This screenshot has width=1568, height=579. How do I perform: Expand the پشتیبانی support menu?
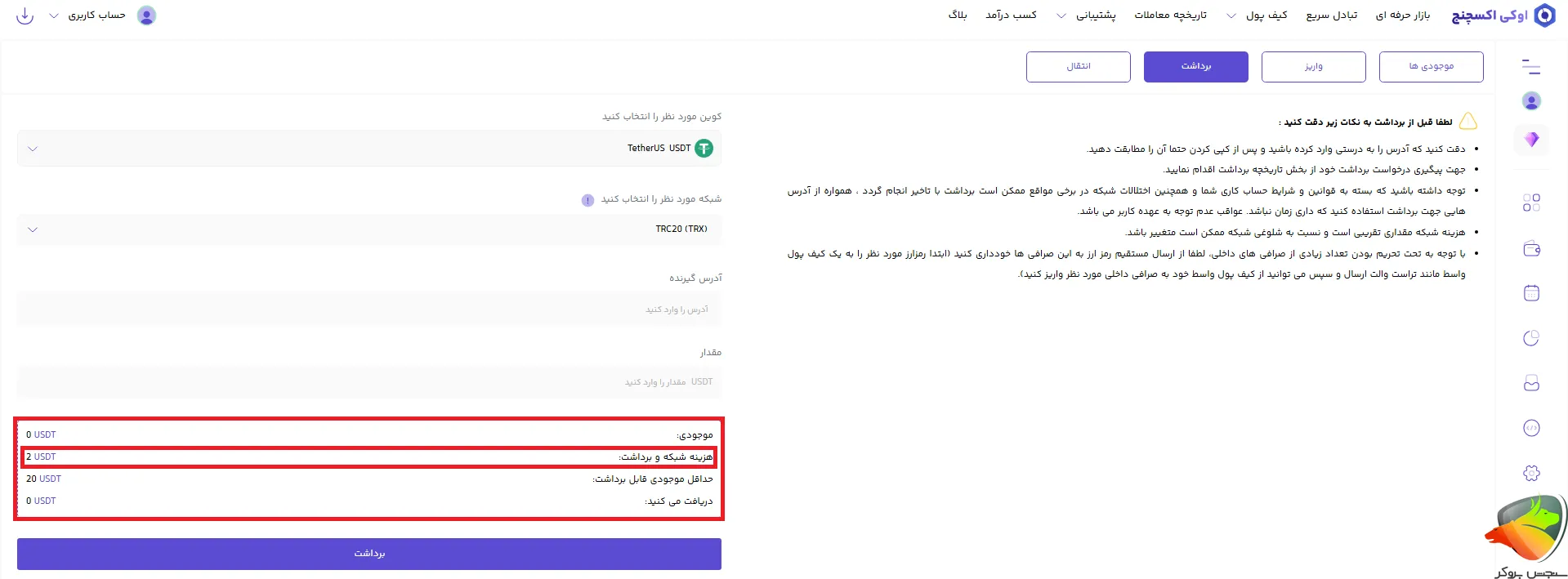(1087, 16)
